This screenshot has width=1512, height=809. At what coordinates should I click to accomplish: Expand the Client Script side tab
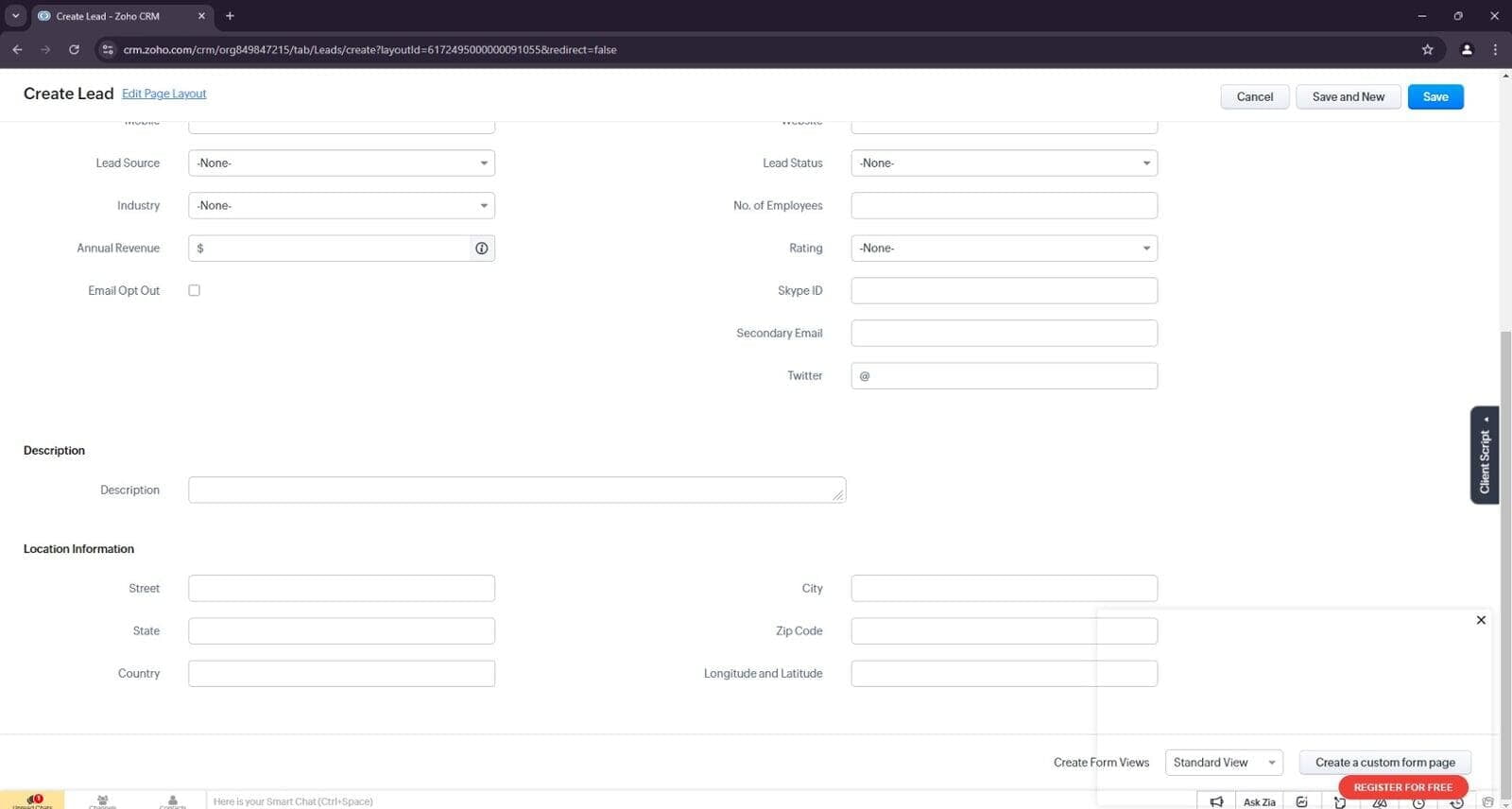[x=1485, y=456]
